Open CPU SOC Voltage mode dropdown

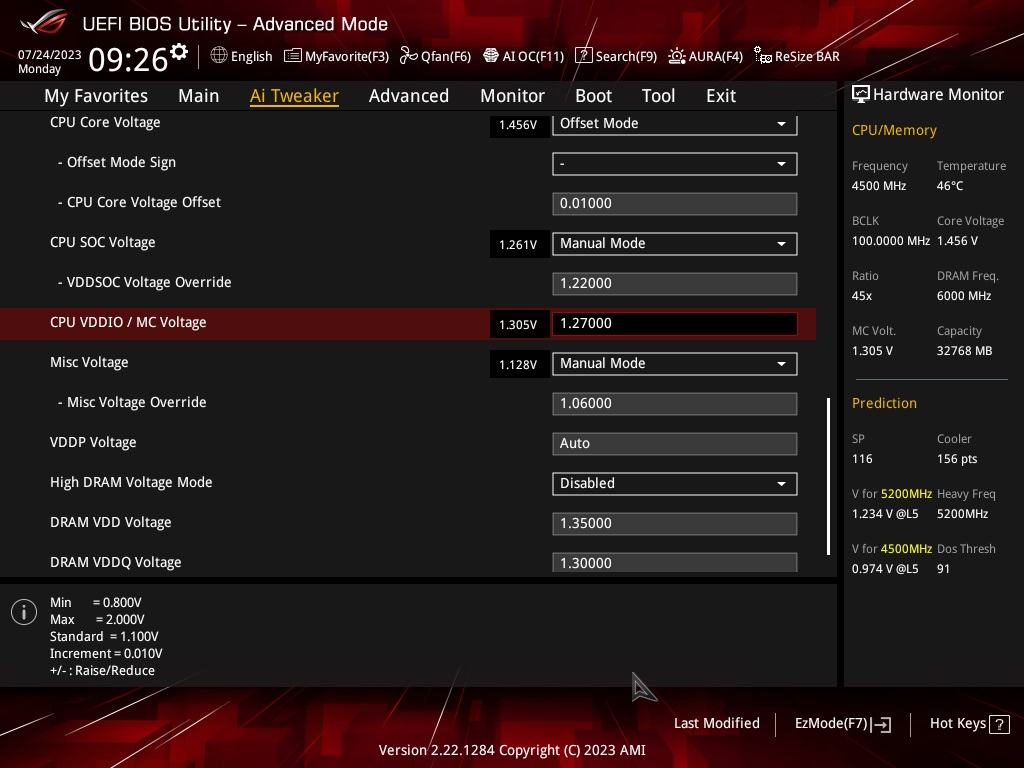coord(675,244)
